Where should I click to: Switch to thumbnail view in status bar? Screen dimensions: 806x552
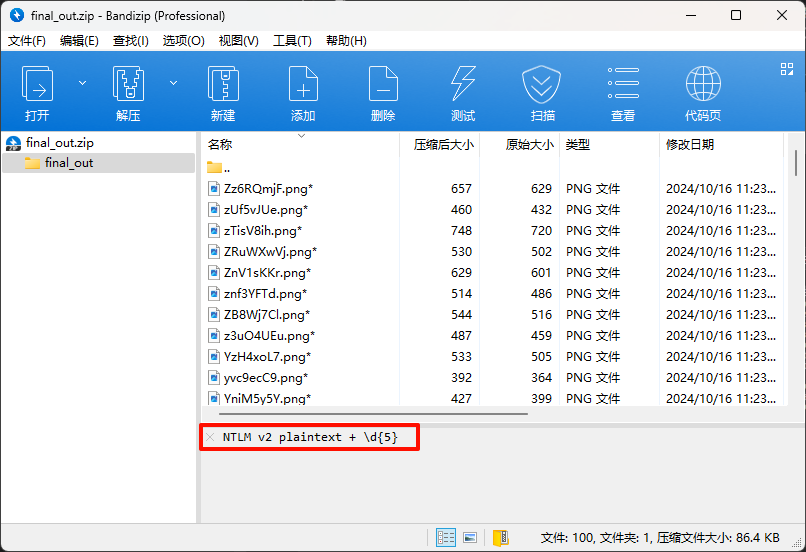click(x=470, y=537)
